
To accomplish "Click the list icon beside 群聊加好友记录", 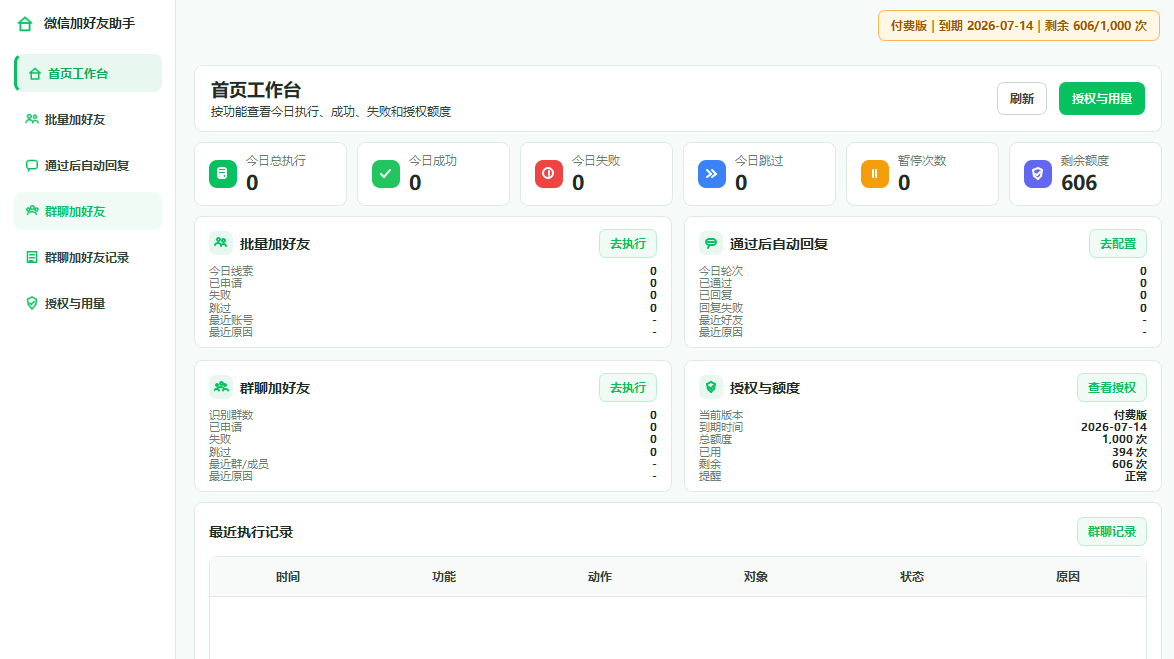I will [x=31, y=258].
